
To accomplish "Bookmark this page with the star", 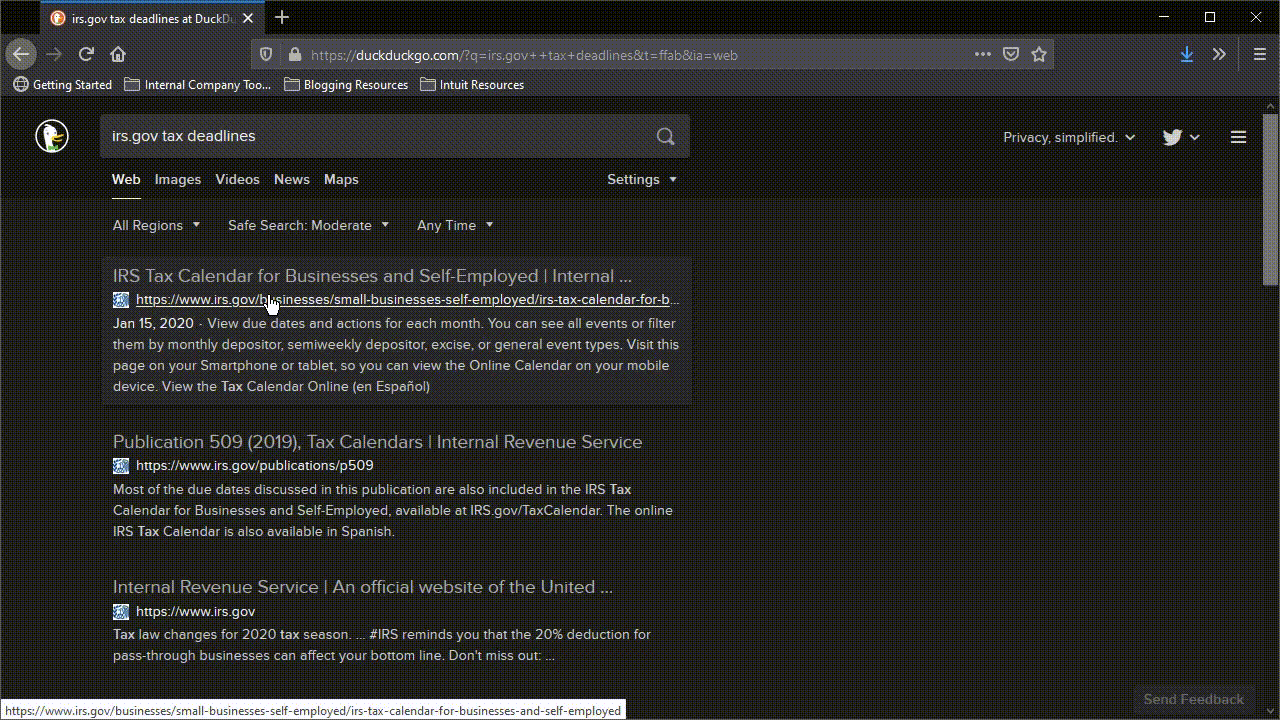I will [1039, 55].
